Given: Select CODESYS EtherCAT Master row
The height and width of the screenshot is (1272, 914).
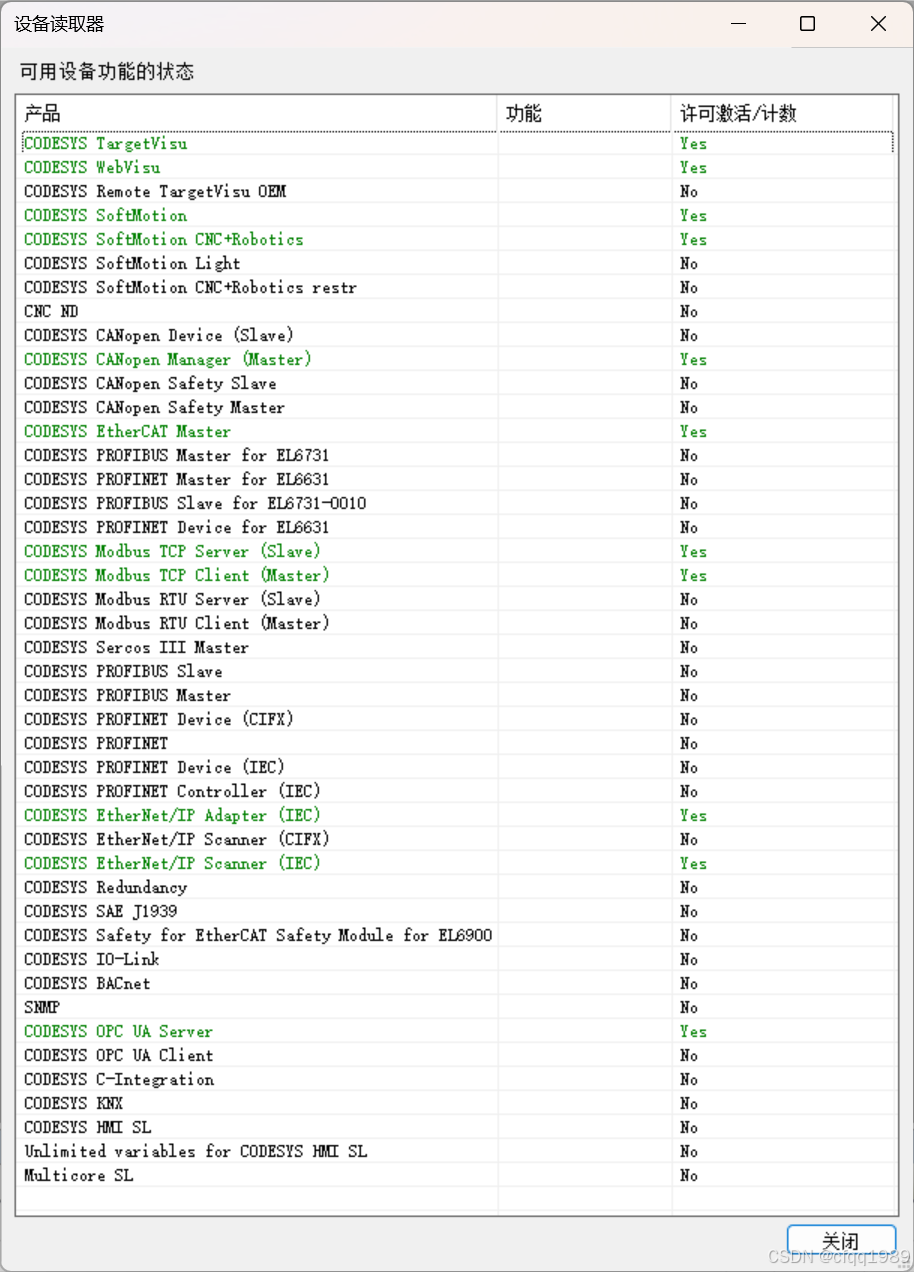Looking at the screenshot, I should coord(457,431).
